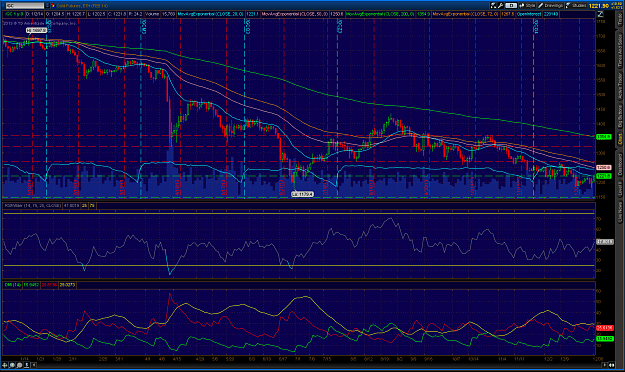The width and height of the screenshot is (625, 372).
Task: Click the RSIWilder study label
Action: [x=33, y=206]
